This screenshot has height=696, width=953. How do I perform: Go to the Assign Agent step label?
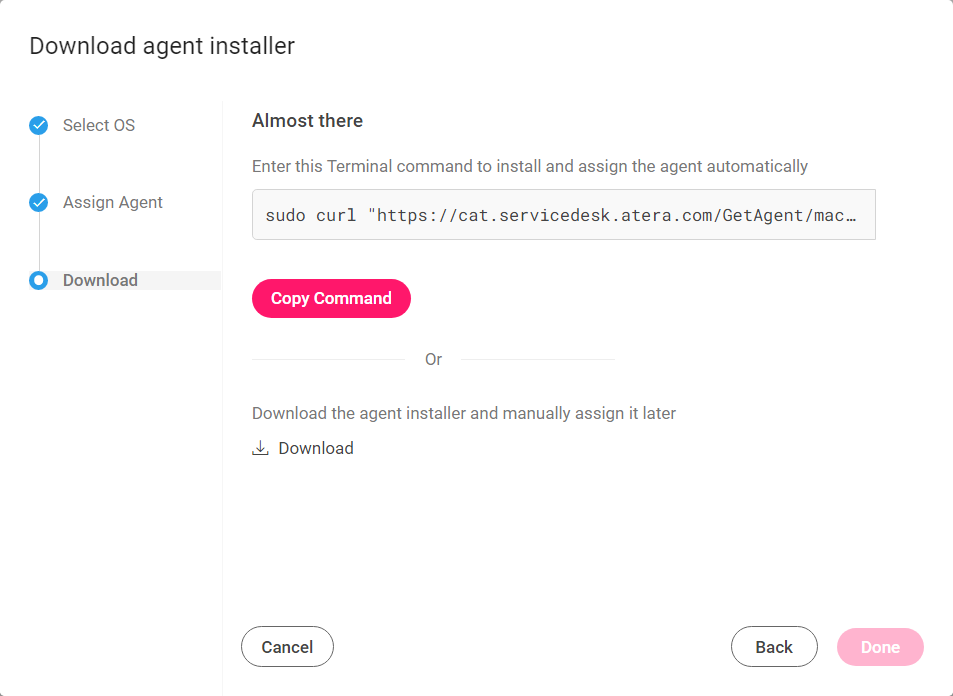113,202
